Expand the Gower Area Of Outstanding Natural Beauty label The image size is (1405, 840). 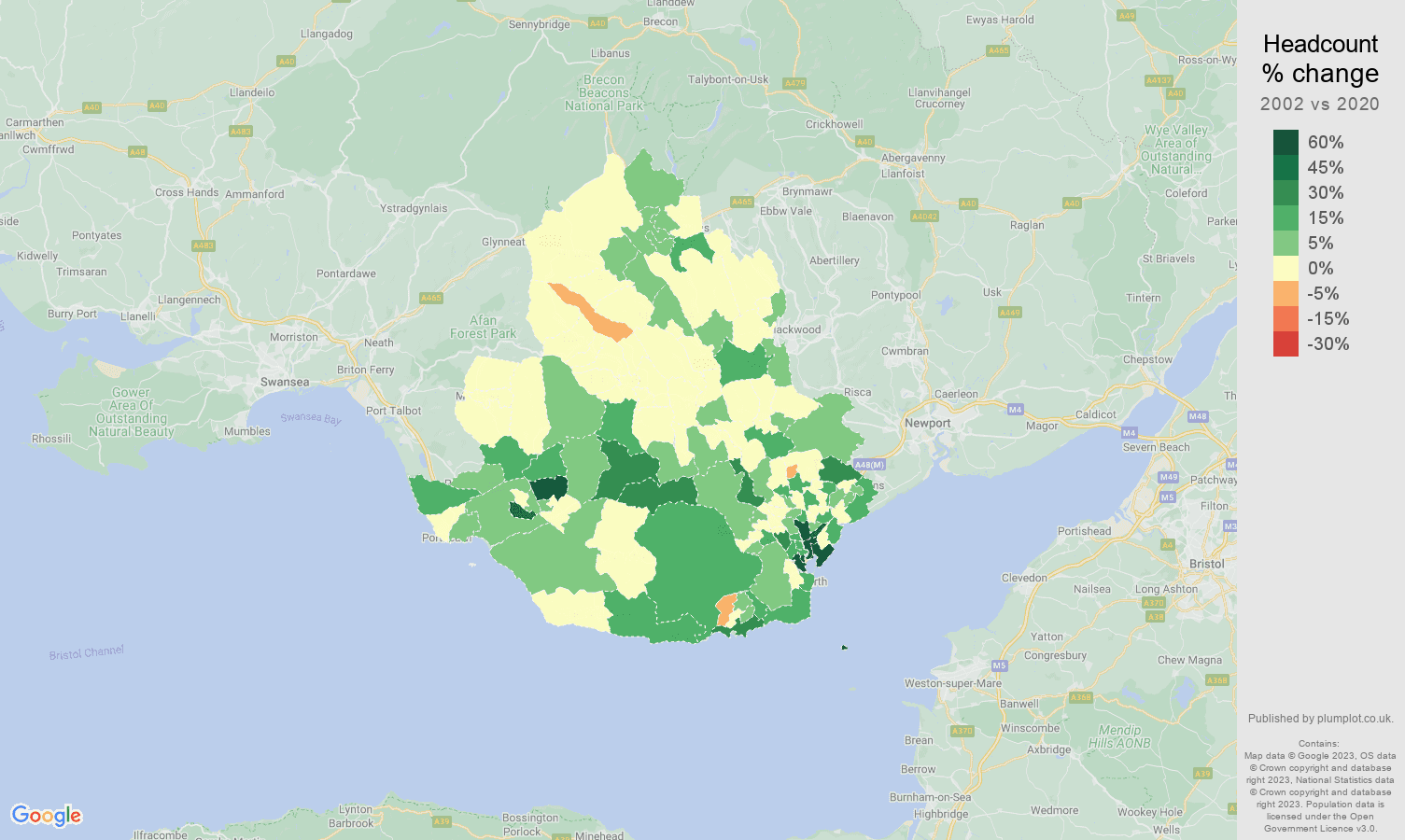[x=131, y=409]
